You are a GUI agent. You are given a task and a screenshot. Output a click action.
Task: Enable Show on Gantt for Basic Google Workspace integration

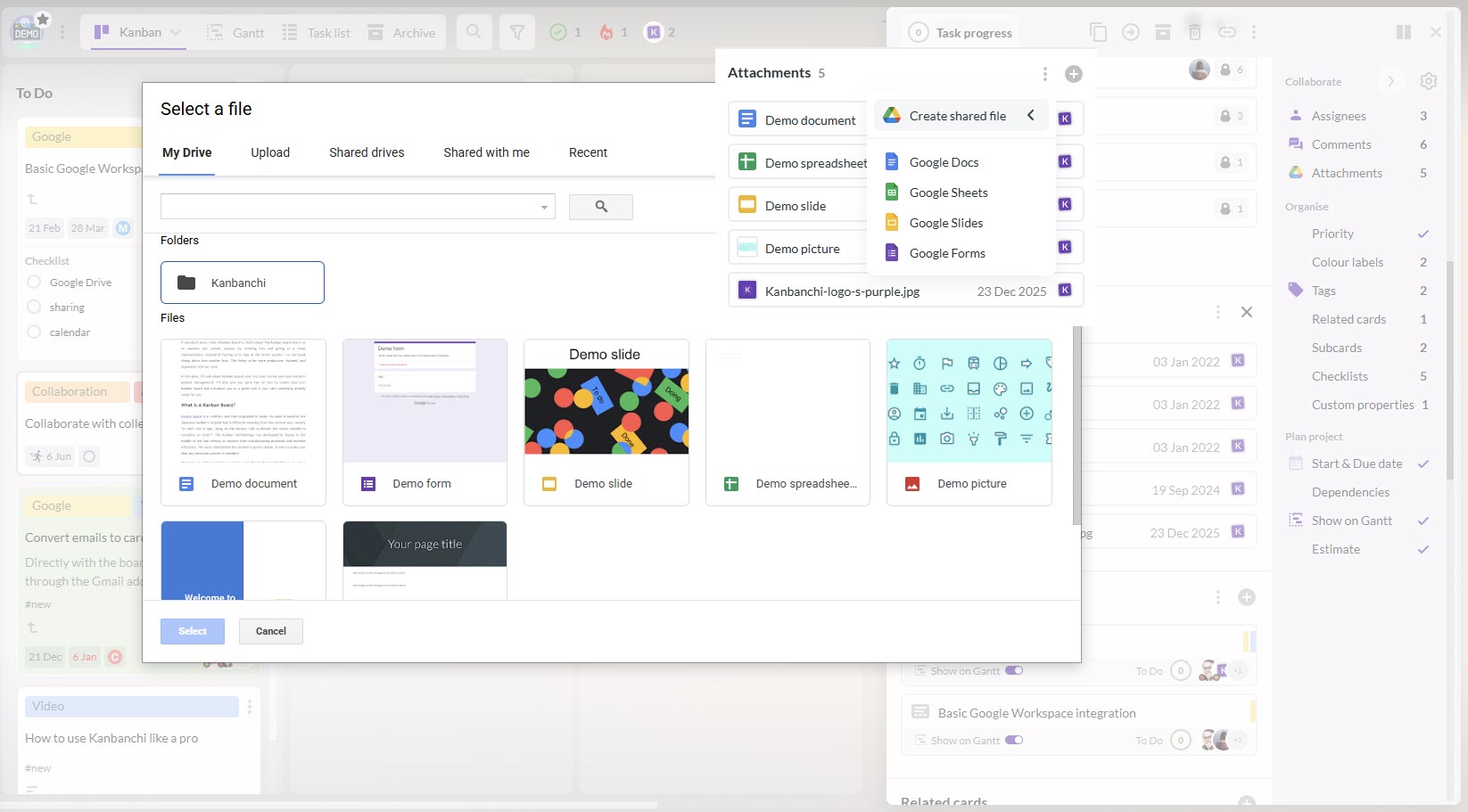click(x=1014, y=740)
